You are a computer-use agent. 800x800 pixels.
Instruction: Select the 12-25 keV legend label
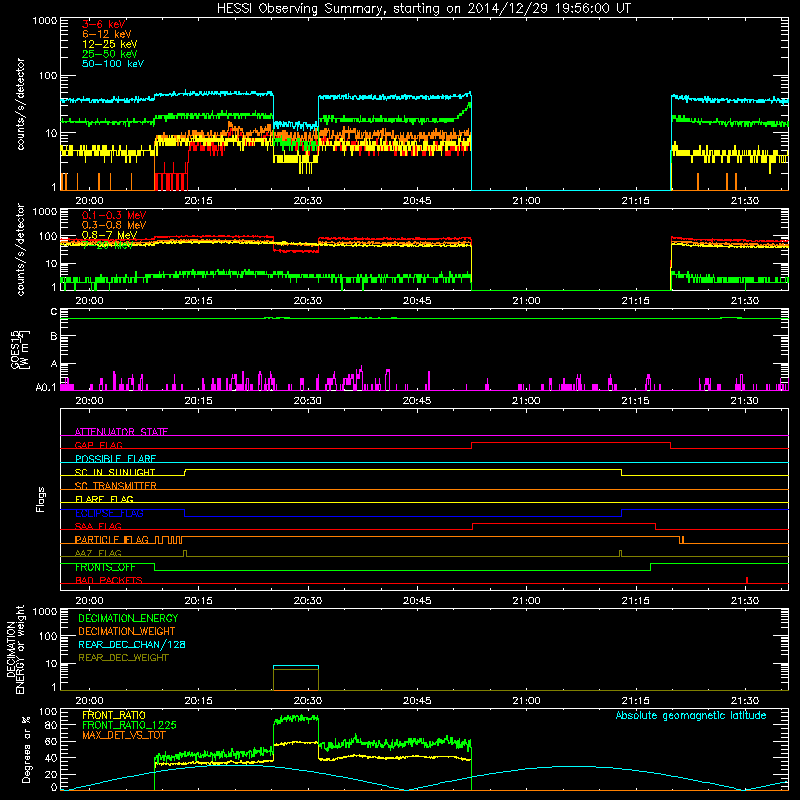pos(110,44)
